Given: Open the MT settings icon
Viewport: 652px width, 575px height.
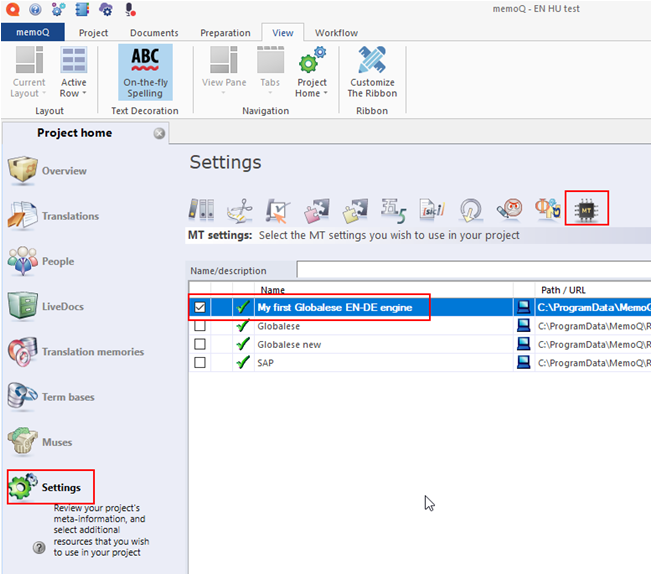Looking at the screenshot, I should pos(587,209).
